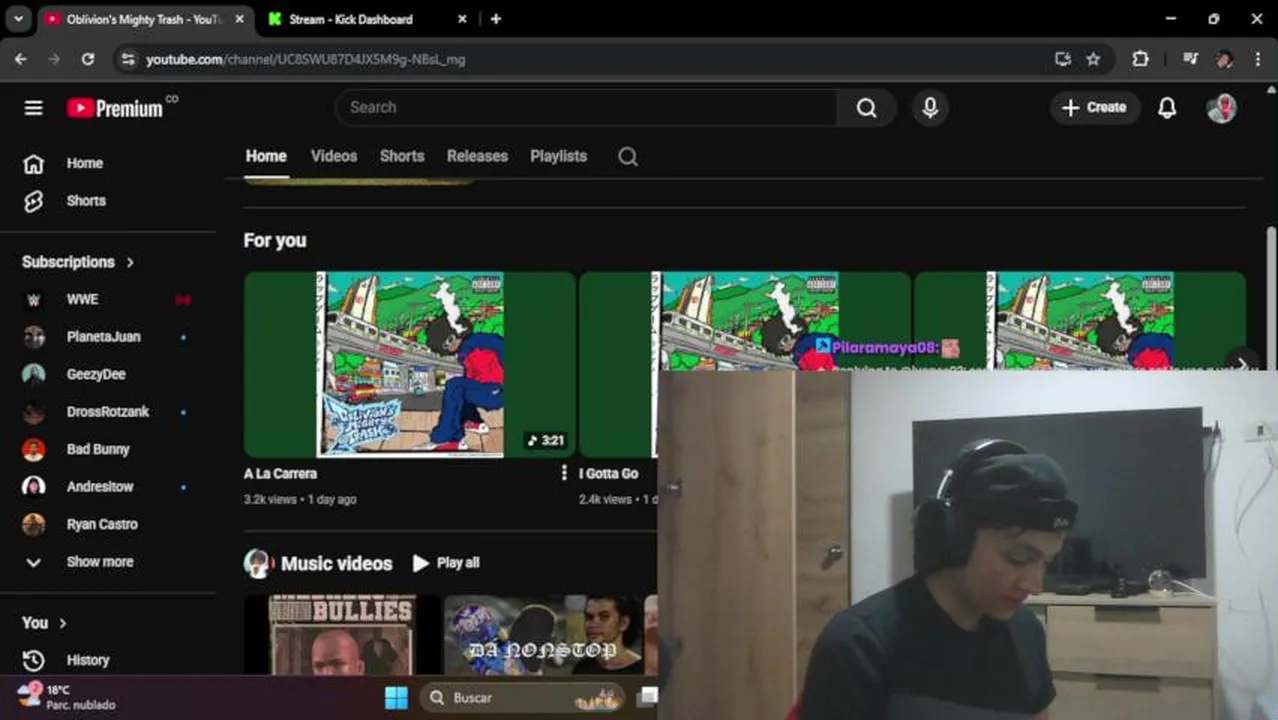Open the Chrome profile avatar
The image size is (1278, 720).
pos(1224,59)
